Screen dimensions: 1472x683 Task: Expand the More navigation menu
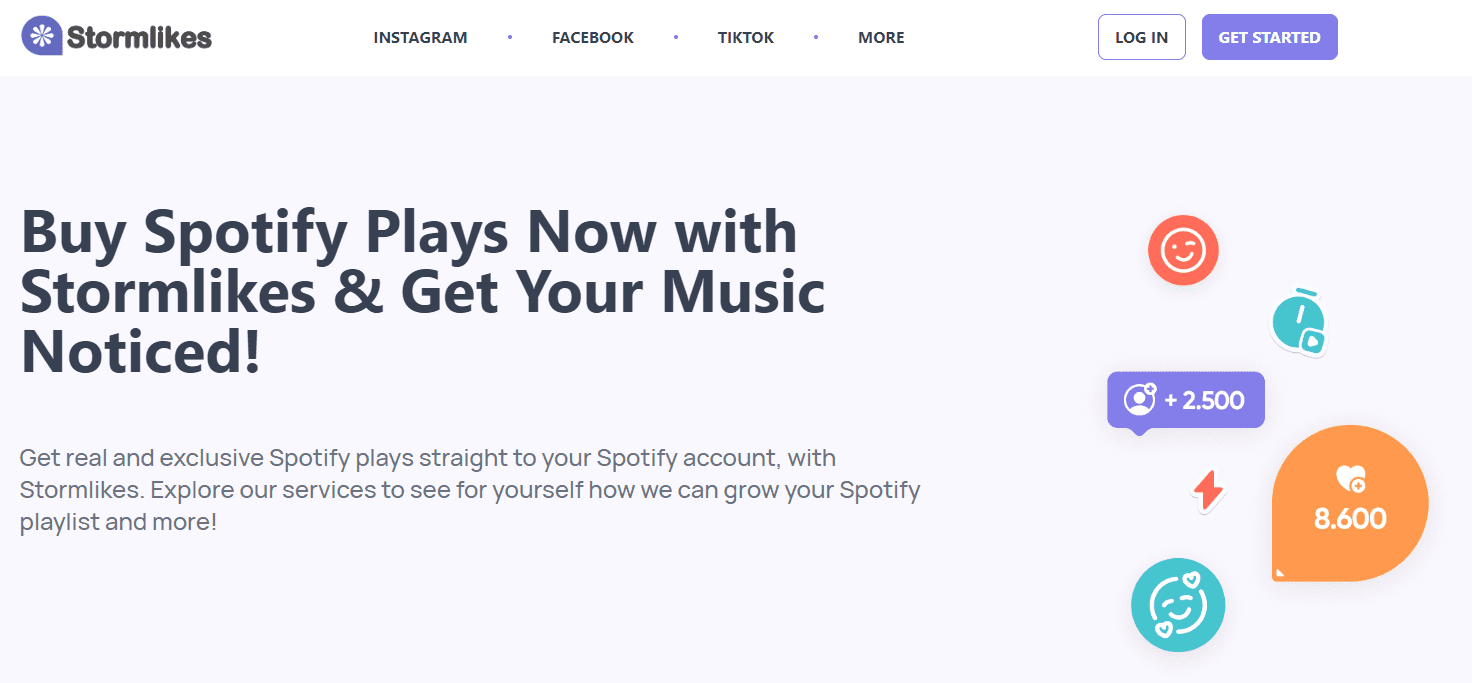tap(881, 38)
